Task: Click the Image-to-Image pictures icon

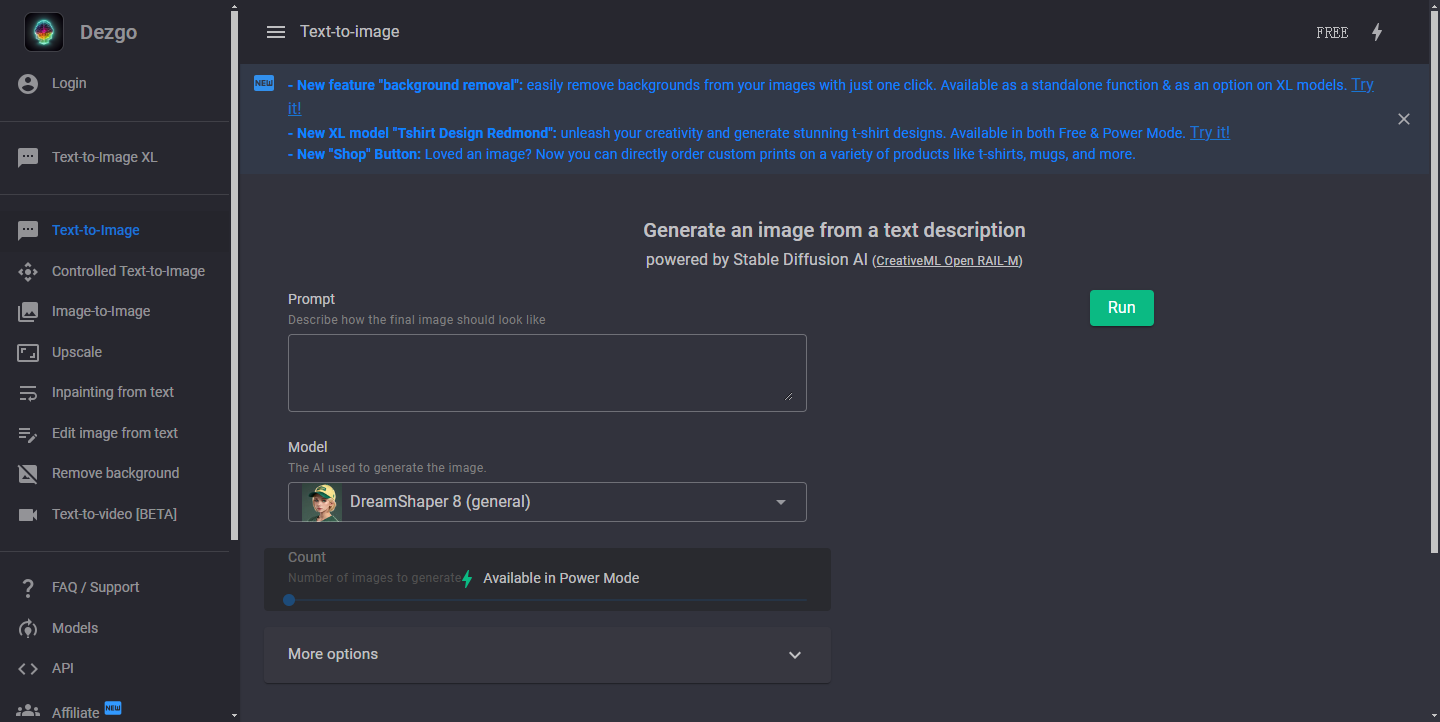Action: click(28, 312)
